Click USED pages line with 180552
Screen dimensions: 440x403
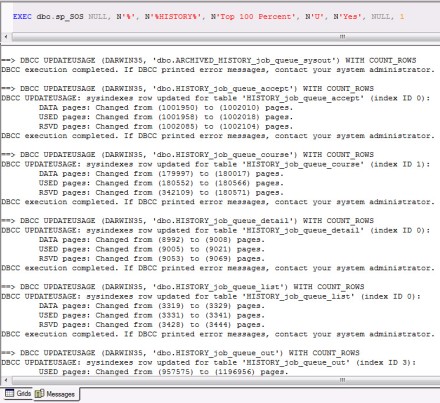[161, 183]
